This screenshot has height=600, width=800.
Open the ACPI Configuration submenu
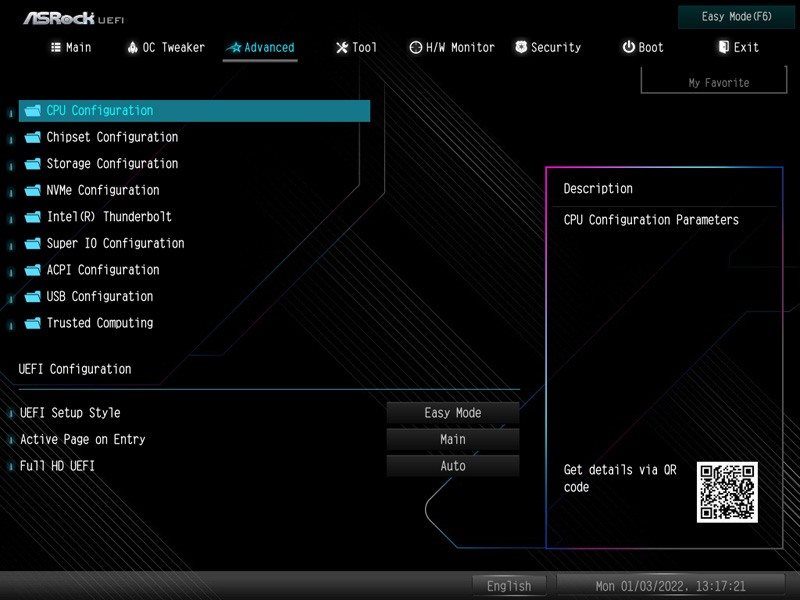pos(102,270)
